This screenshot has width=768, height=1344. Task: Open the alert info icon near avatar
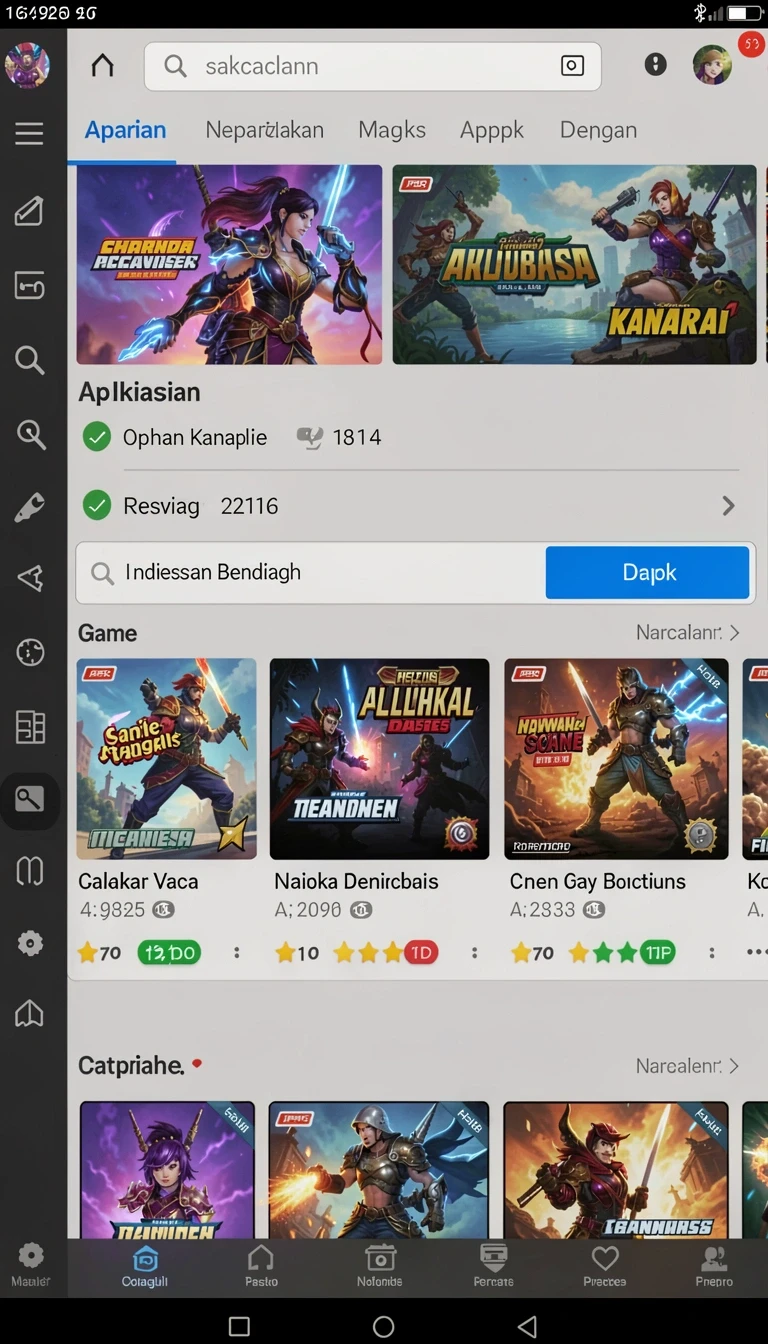pos(655,65)
